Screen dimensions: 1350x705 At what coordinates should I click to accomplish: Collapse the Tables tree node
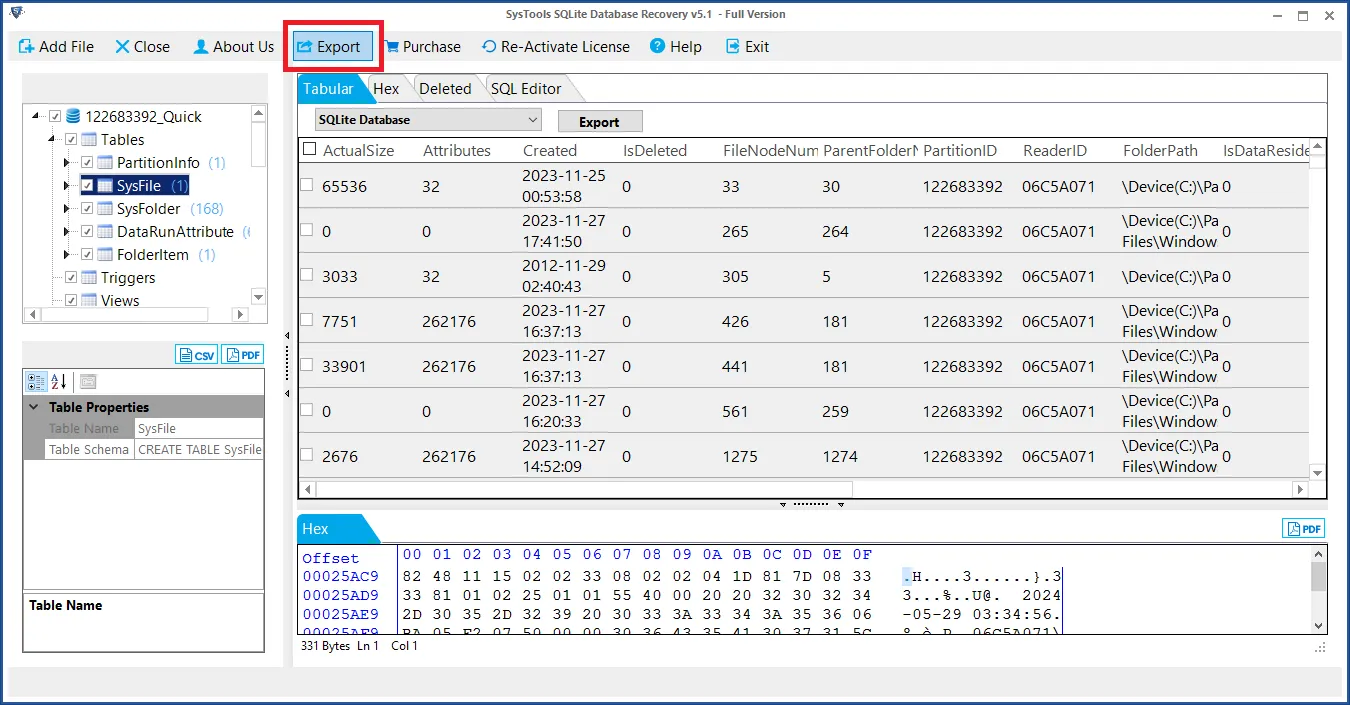52,139
